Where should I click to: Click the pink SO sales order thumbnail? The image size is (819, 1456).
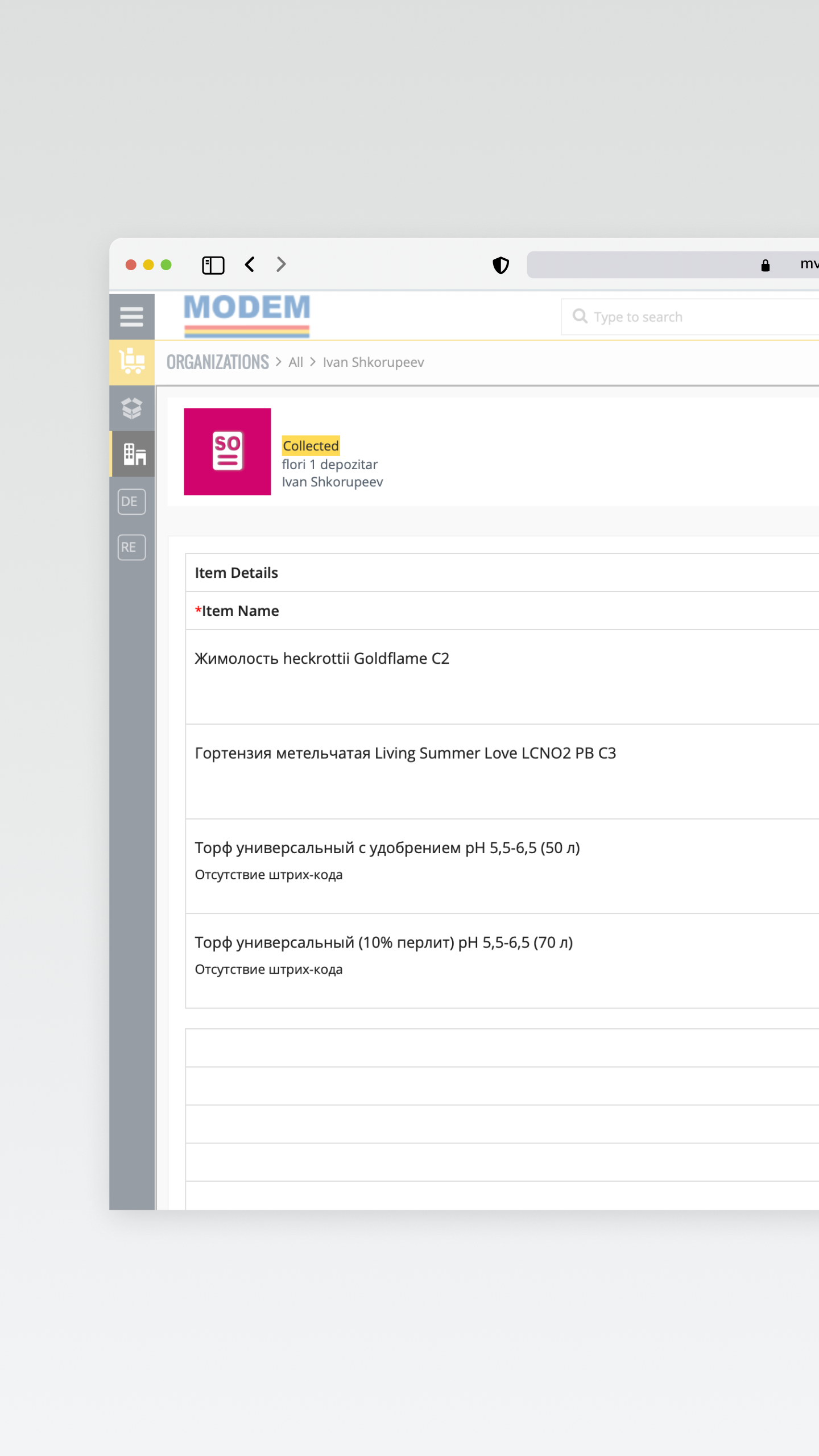click(x=227, y=452)
